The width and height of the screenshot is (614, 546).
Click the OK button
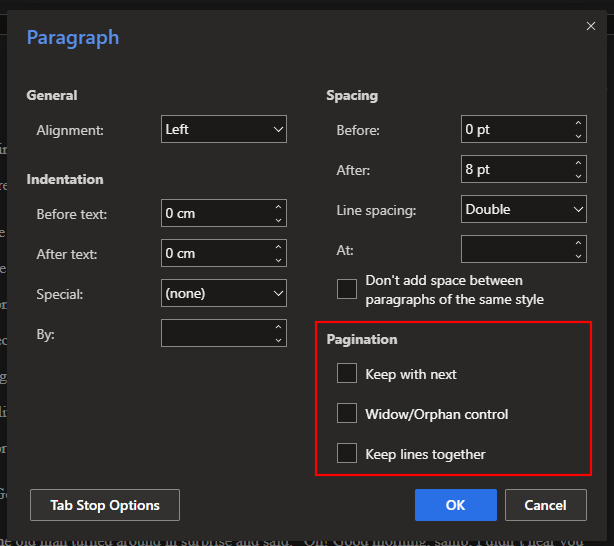(455, 505)
